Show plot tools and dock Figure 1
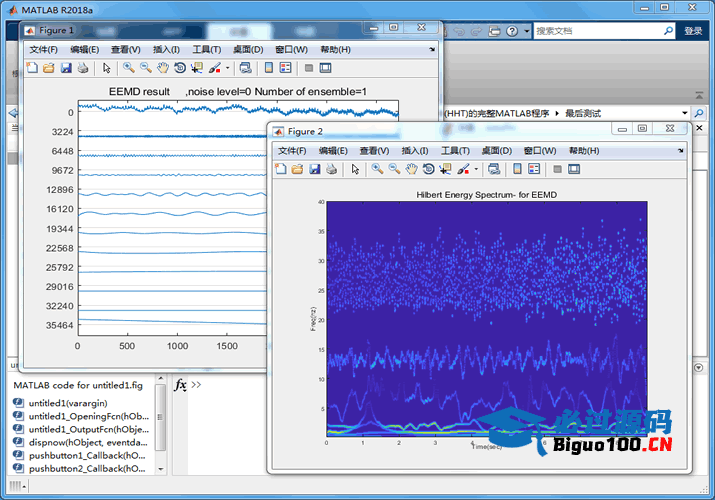This screenshot has width=715, height=500. pyautogui.click(x=326, y=68)
